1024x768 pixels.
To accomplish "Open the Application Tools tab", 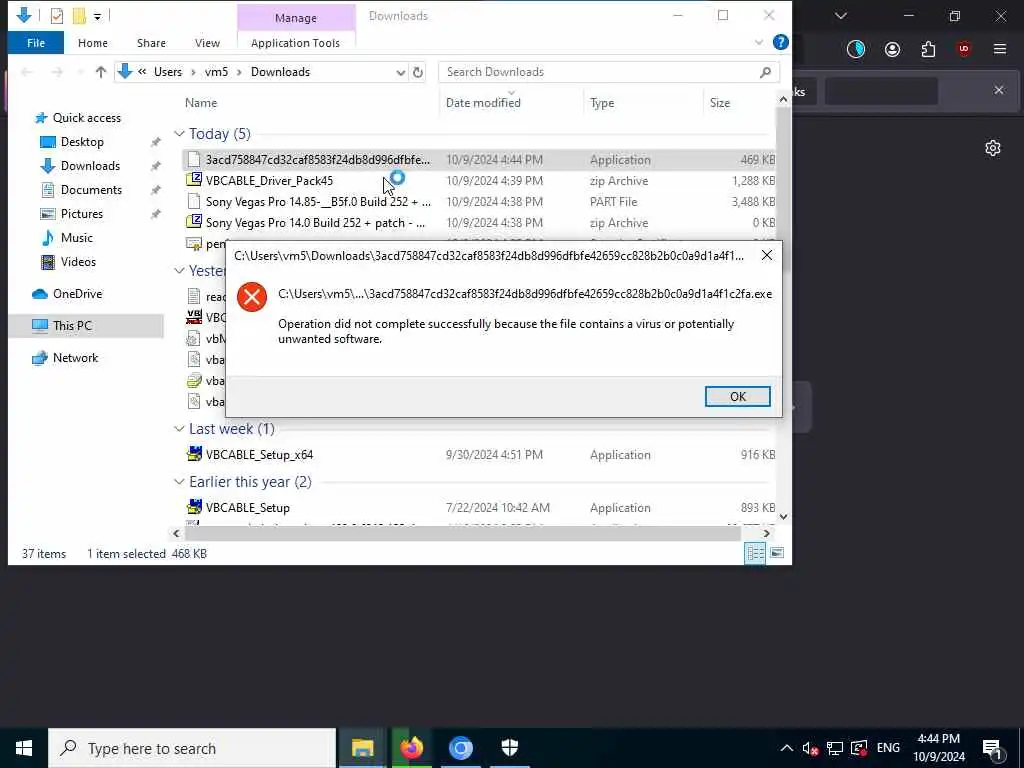I will point(295,43).
